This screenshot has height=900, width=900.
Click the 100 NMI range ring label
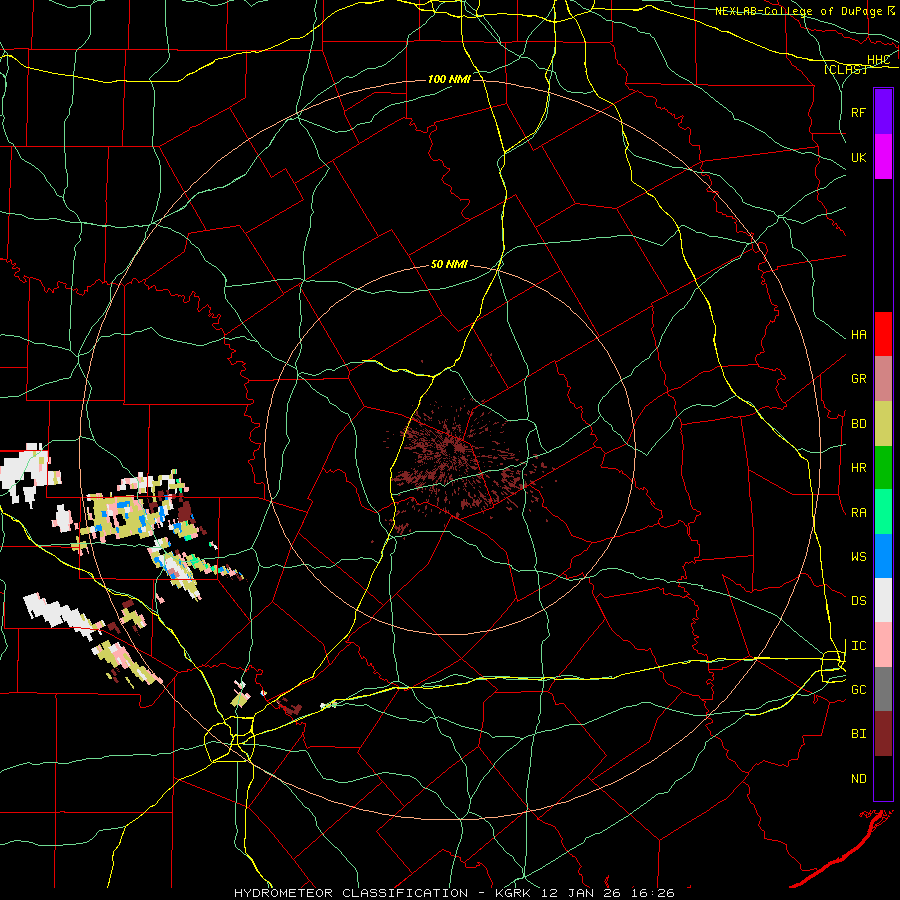449,79
